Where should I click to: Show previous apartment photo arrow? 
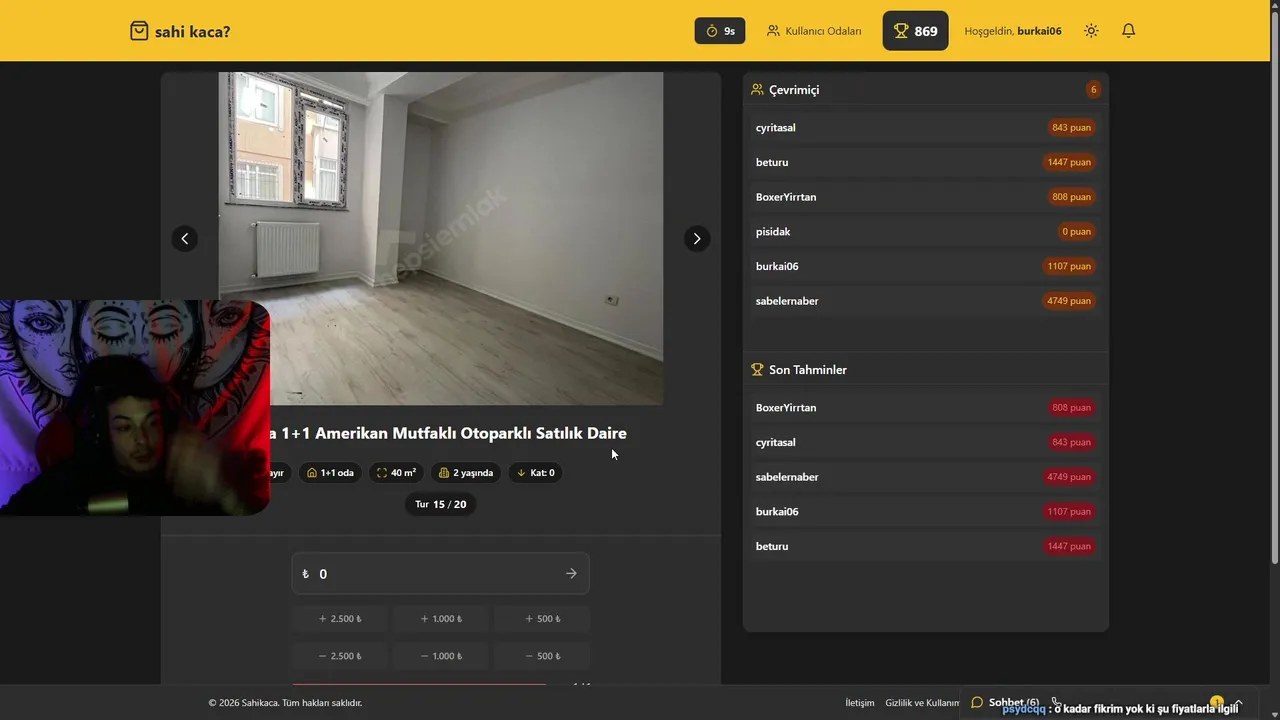(184, 239)
